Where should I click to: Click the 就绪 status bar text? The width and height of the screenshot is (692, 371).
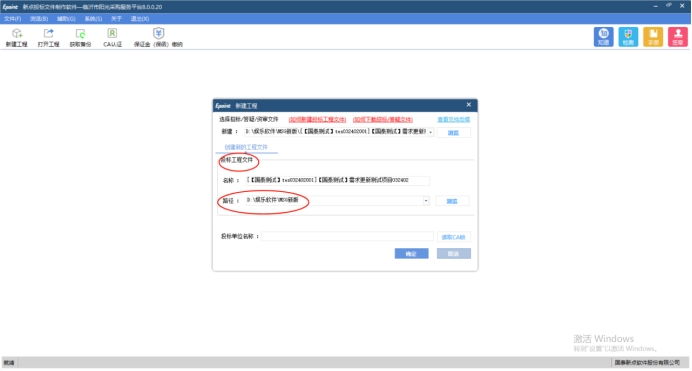click(x=9, y=363)
